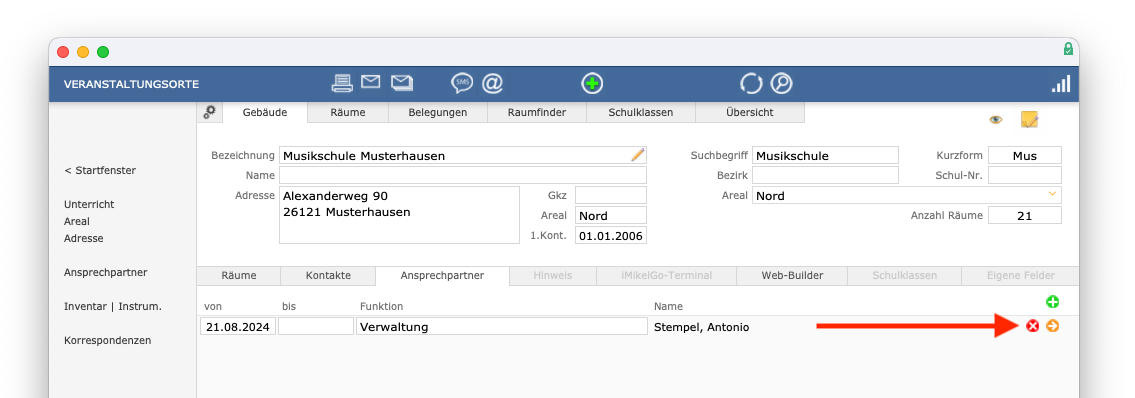The image size is (1135, 398).
Task: Go back via Startfenster link
Action: point(100,170)
